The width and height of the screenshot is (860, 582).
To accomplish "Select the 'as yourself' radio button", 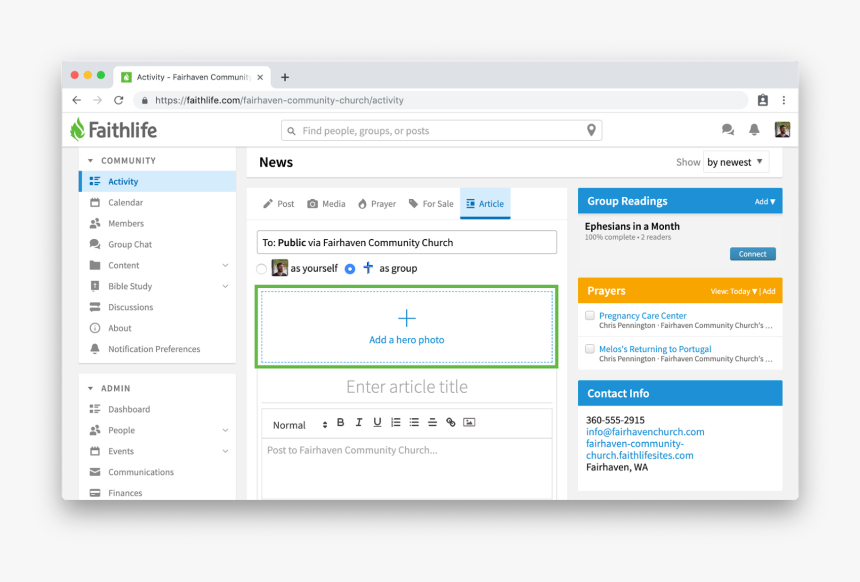I will (x=262, y=269).
